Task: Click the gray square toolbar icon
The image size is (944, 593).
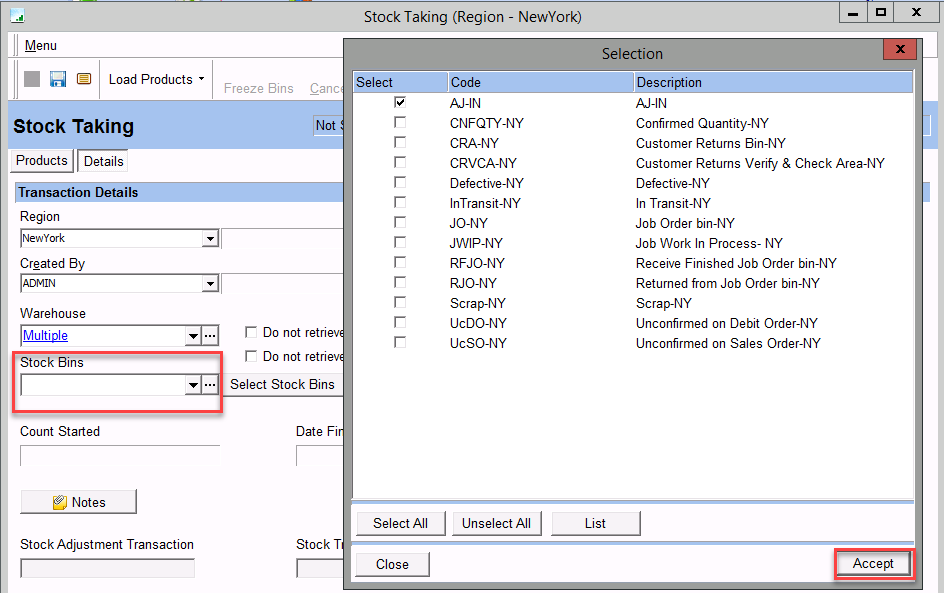Action: click(32, 79)
